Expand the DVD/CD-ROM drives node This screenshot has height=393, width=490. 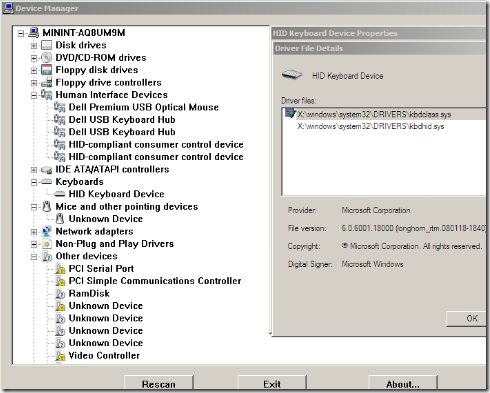point(34,58)
